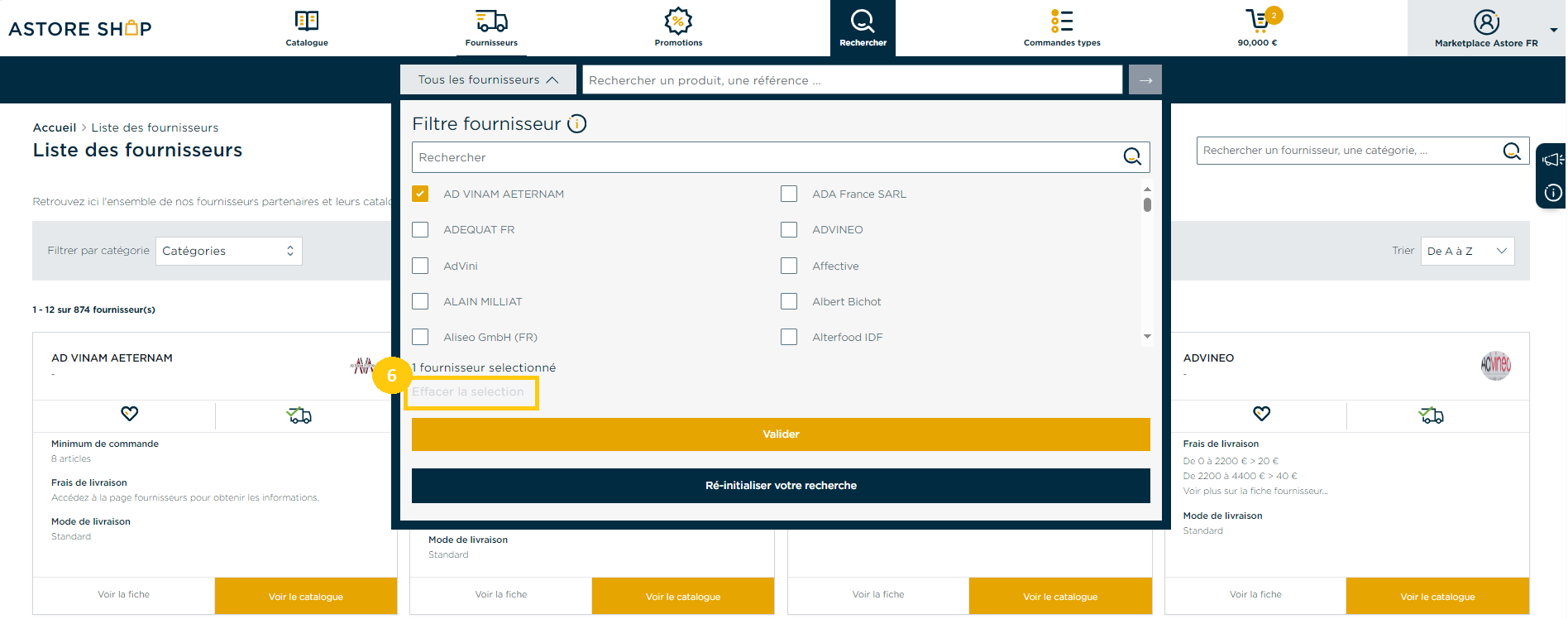This screenshot has width=1568, height=619.
Task: Expand account menu caret near Marketplace Astore FR
Action: pyautogui.click(x=1554, y=30)
